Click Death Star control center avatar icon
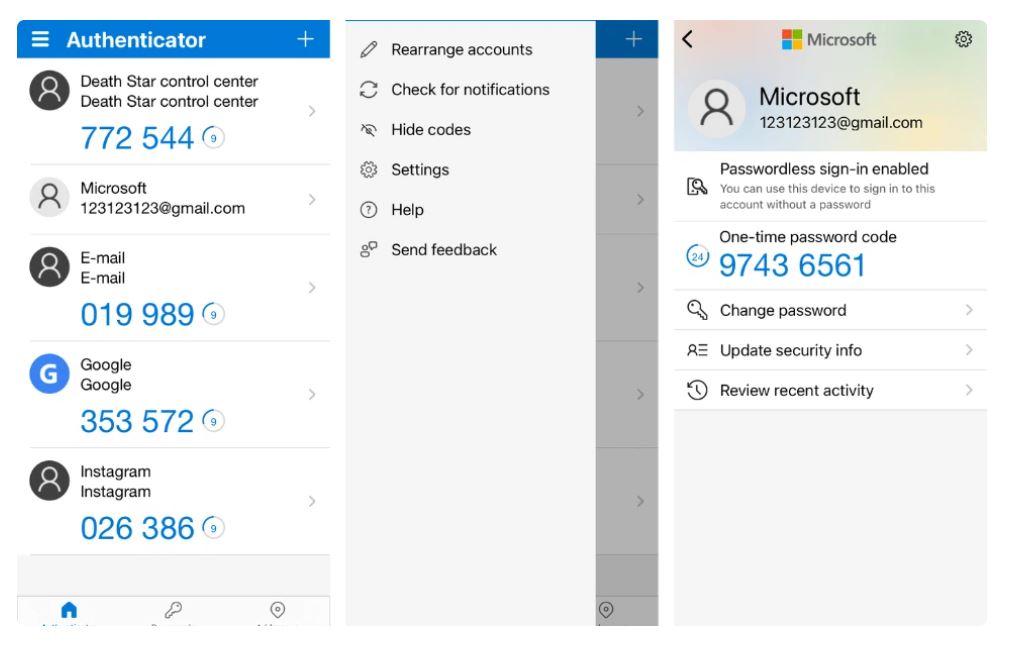This screenshot has width=1011, height=646. tap(50, 90)
